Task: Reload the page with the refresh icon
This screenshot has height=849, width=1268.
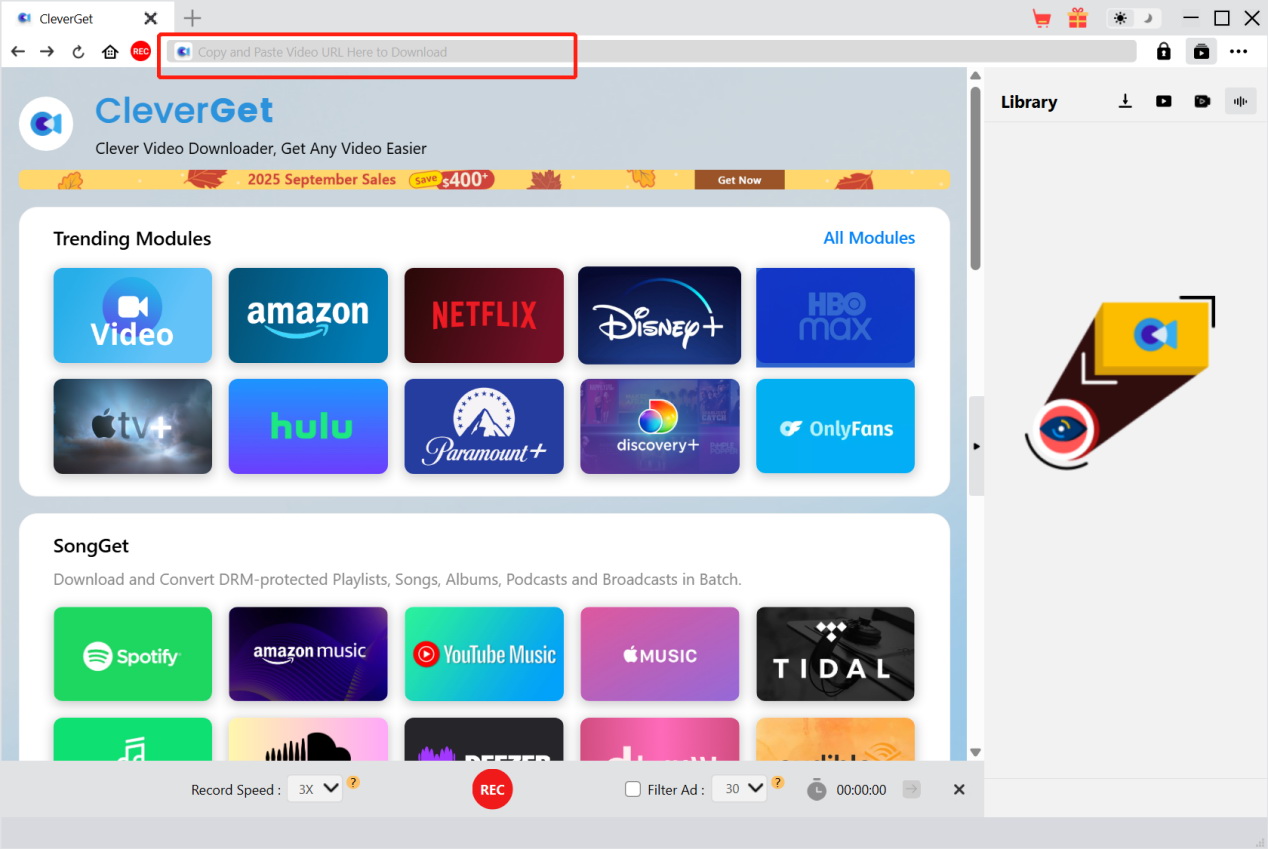Action: click(x=78, y=52)
